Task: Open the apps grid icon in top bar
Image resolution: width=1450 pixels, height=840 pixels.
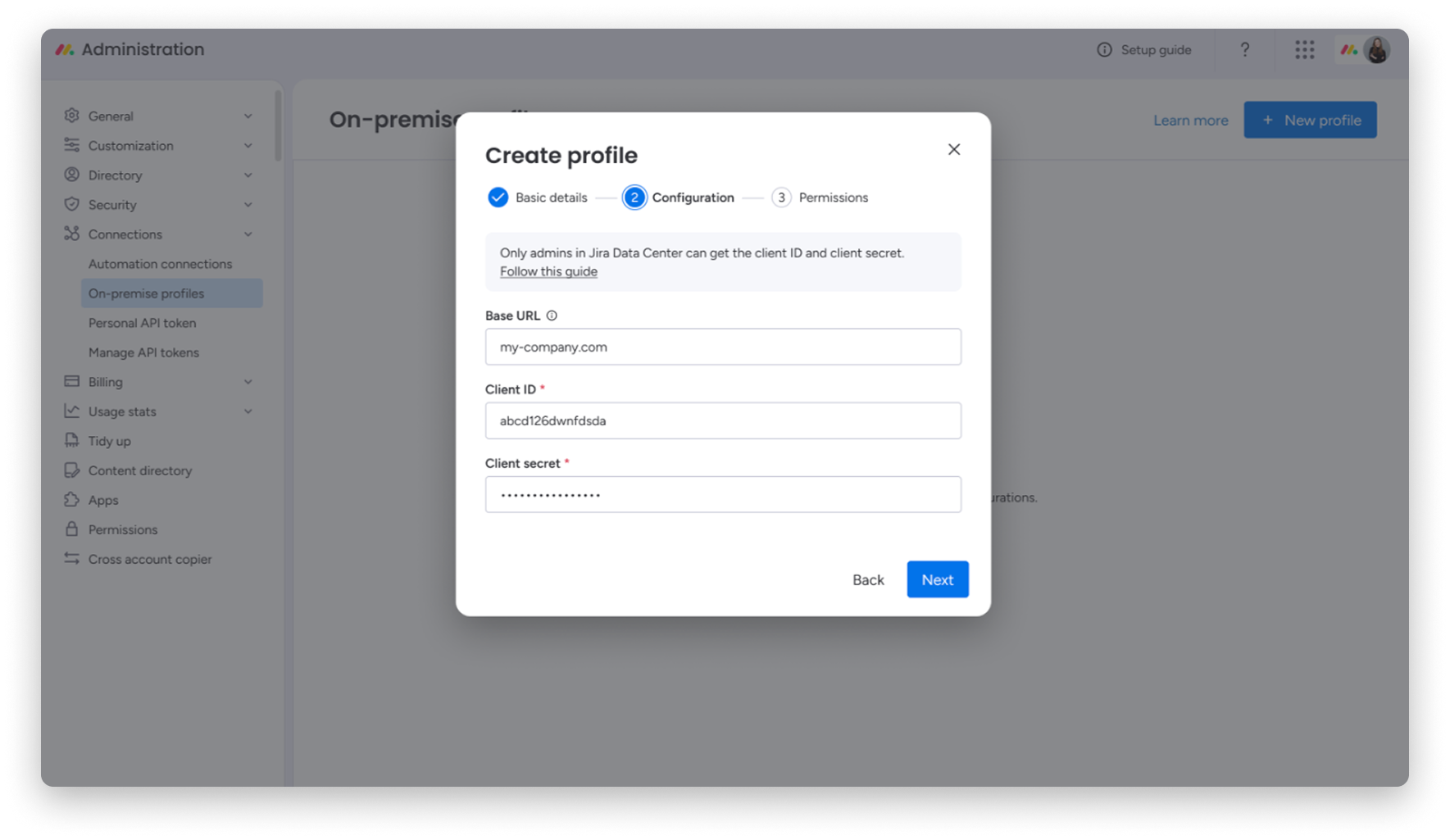Action: tap(1302, 49)
